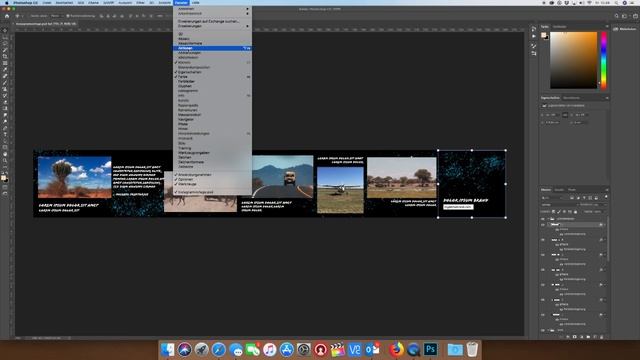Image resolution: width=640 pixels, height=360 pixels.
Task: Add a layer style with the fx icon
Action: (x=567, y=337)
